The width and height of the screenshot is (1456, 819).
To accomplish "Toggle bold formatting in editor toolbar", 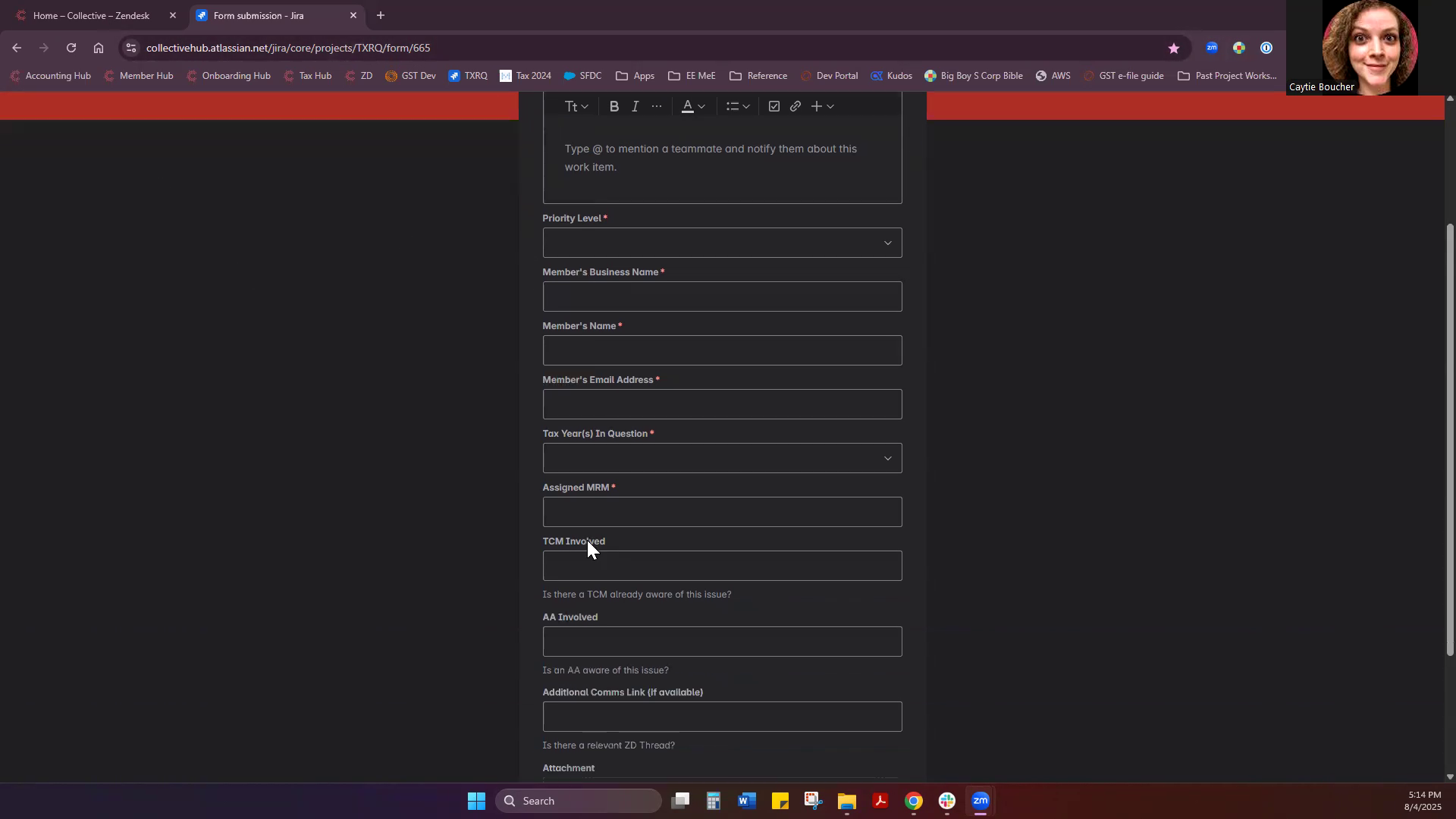I will coord(613,107).
